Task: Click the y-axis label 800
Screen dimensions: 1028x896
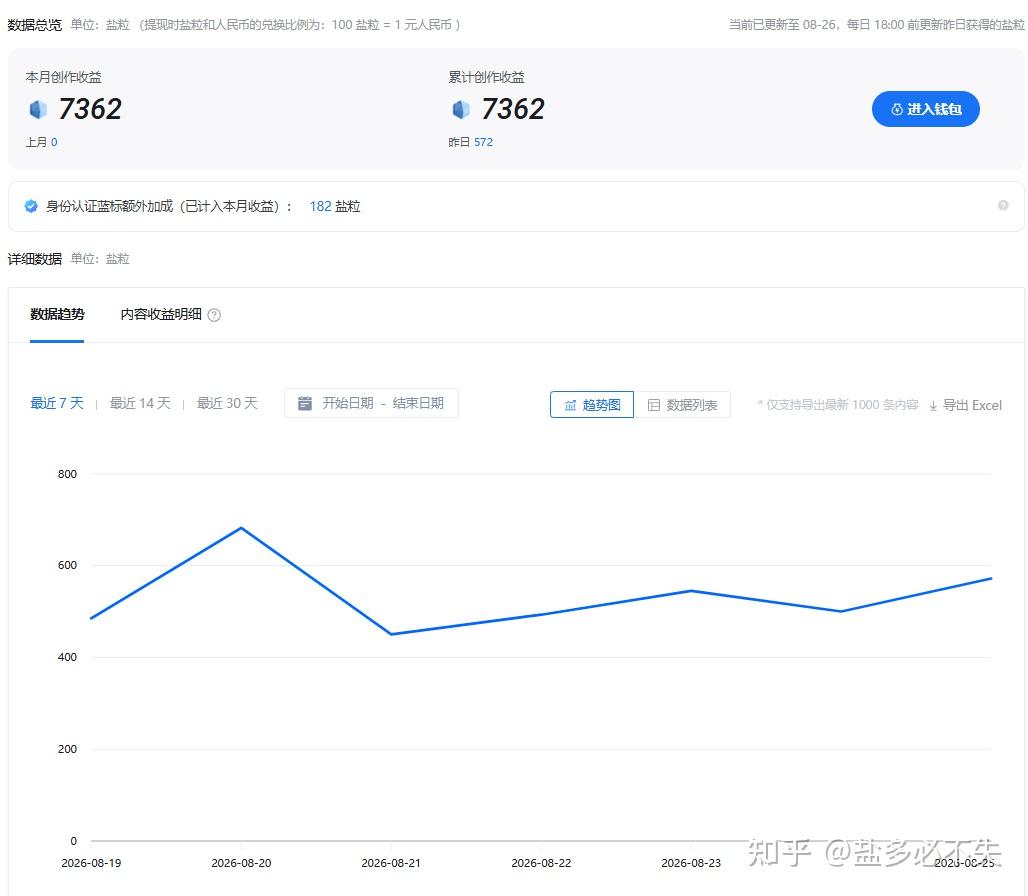Action: pos(67,474)
